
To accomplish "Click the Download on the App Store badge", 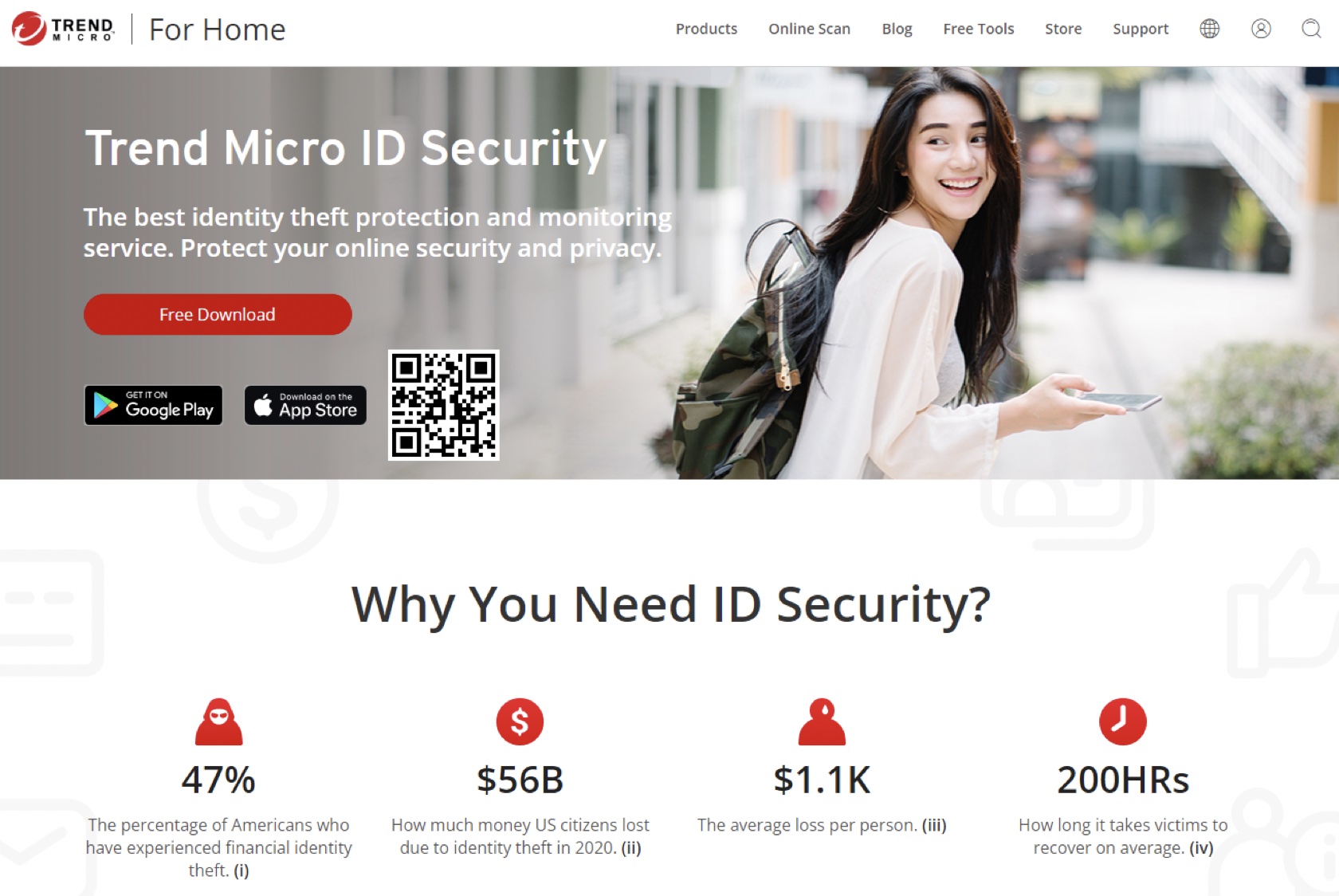I will click(x=305, y=405).
